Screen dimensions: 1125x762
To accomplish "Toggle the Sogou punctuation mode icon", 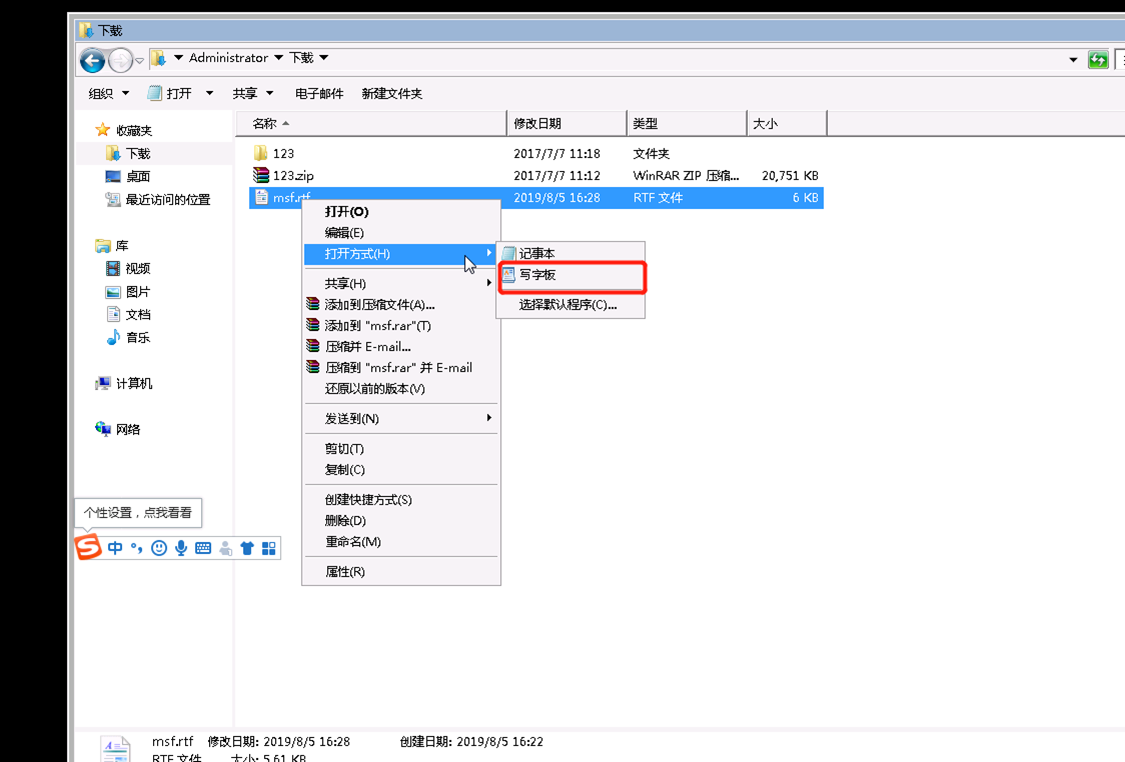I will (137, 548).
